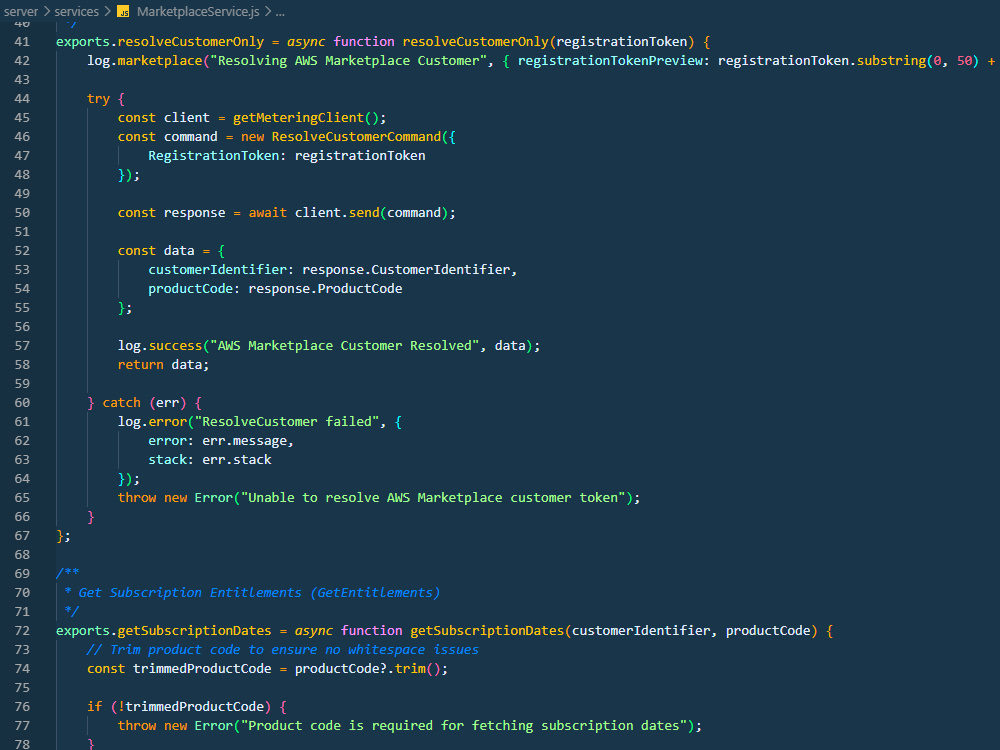
Task: Click 'RegistrationToken' property on line 47
Action: (214, 156)
